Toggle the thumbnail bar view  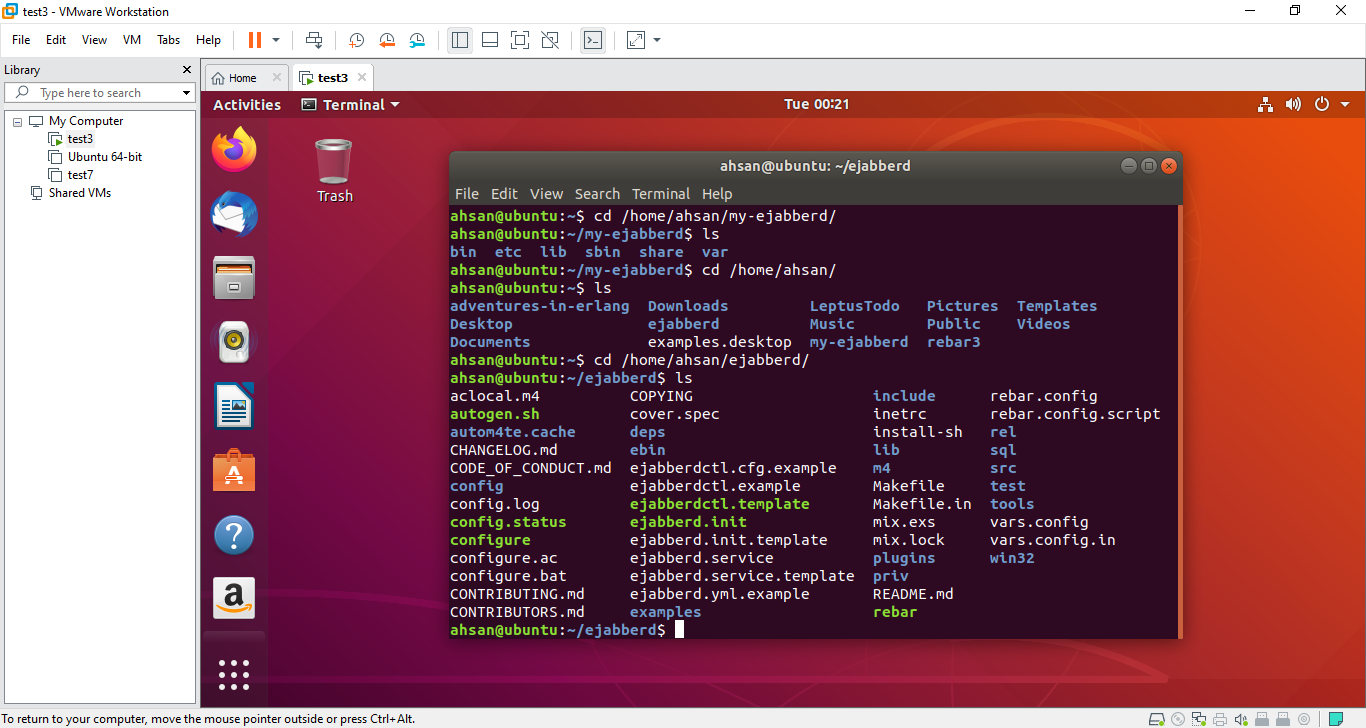490,40
